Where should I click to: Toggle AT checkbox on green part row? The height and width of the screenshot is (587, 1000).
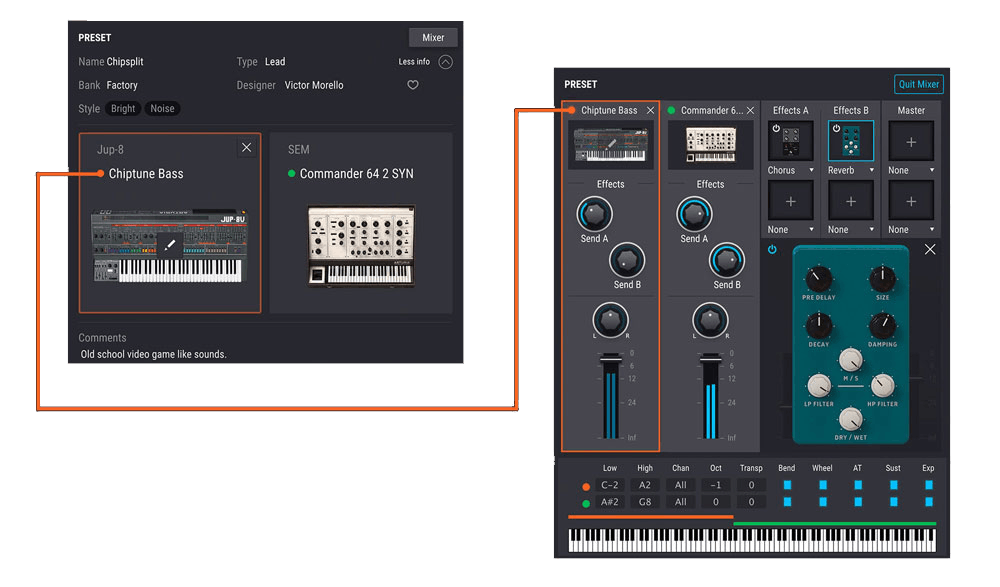[x=858, y=502]
